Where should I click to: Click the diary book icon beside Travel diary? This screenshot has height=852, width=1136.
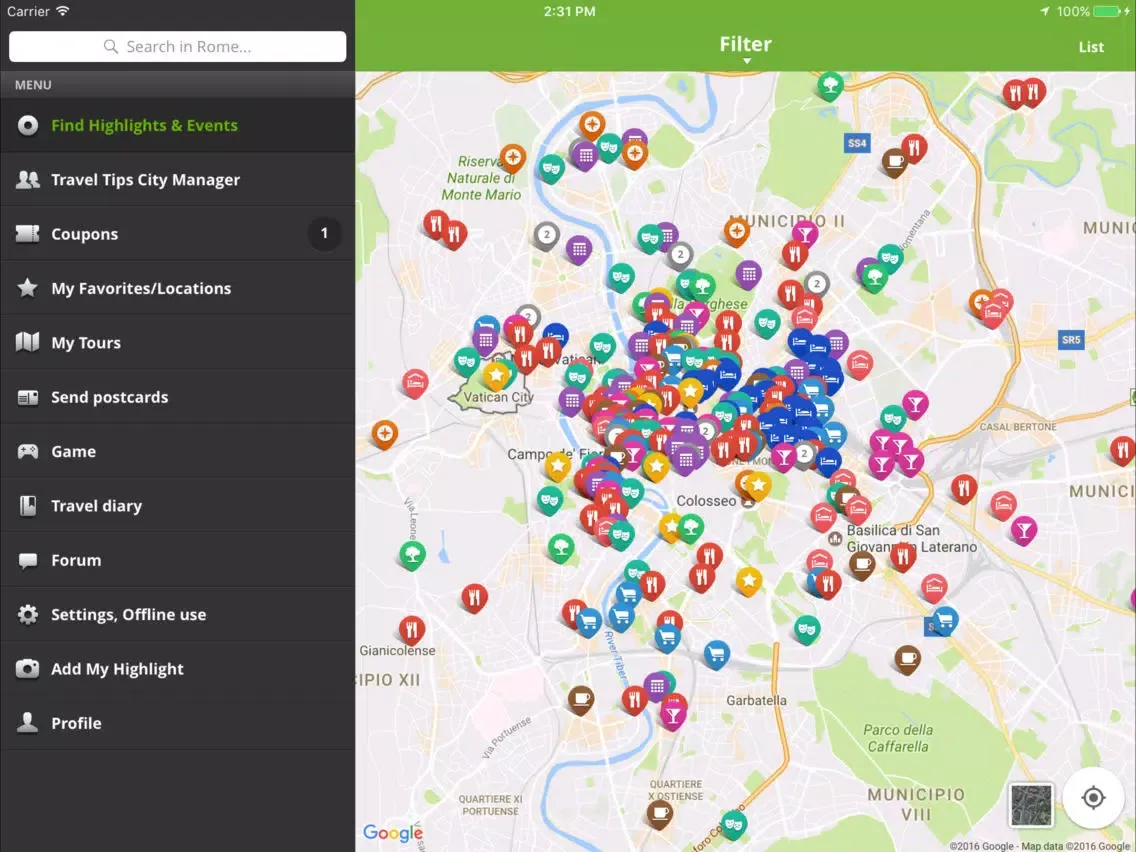click(x=28, y=506)
